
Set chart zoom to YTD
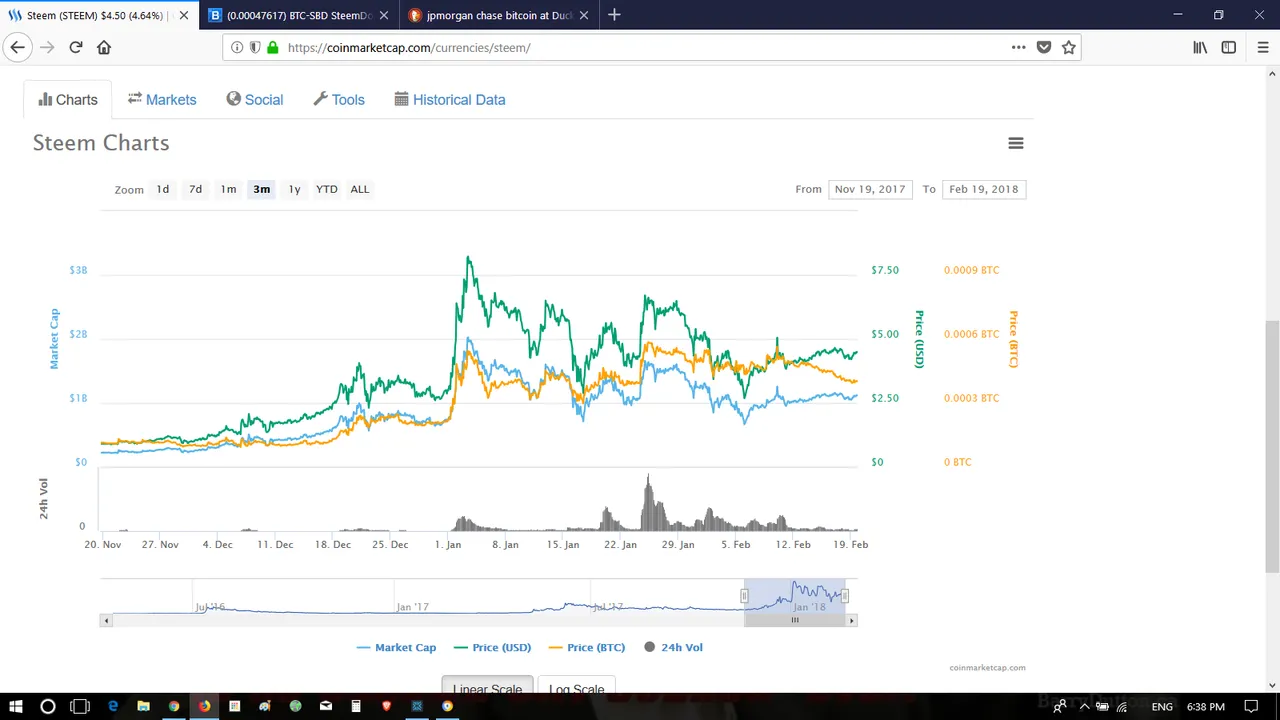[327, 189]
